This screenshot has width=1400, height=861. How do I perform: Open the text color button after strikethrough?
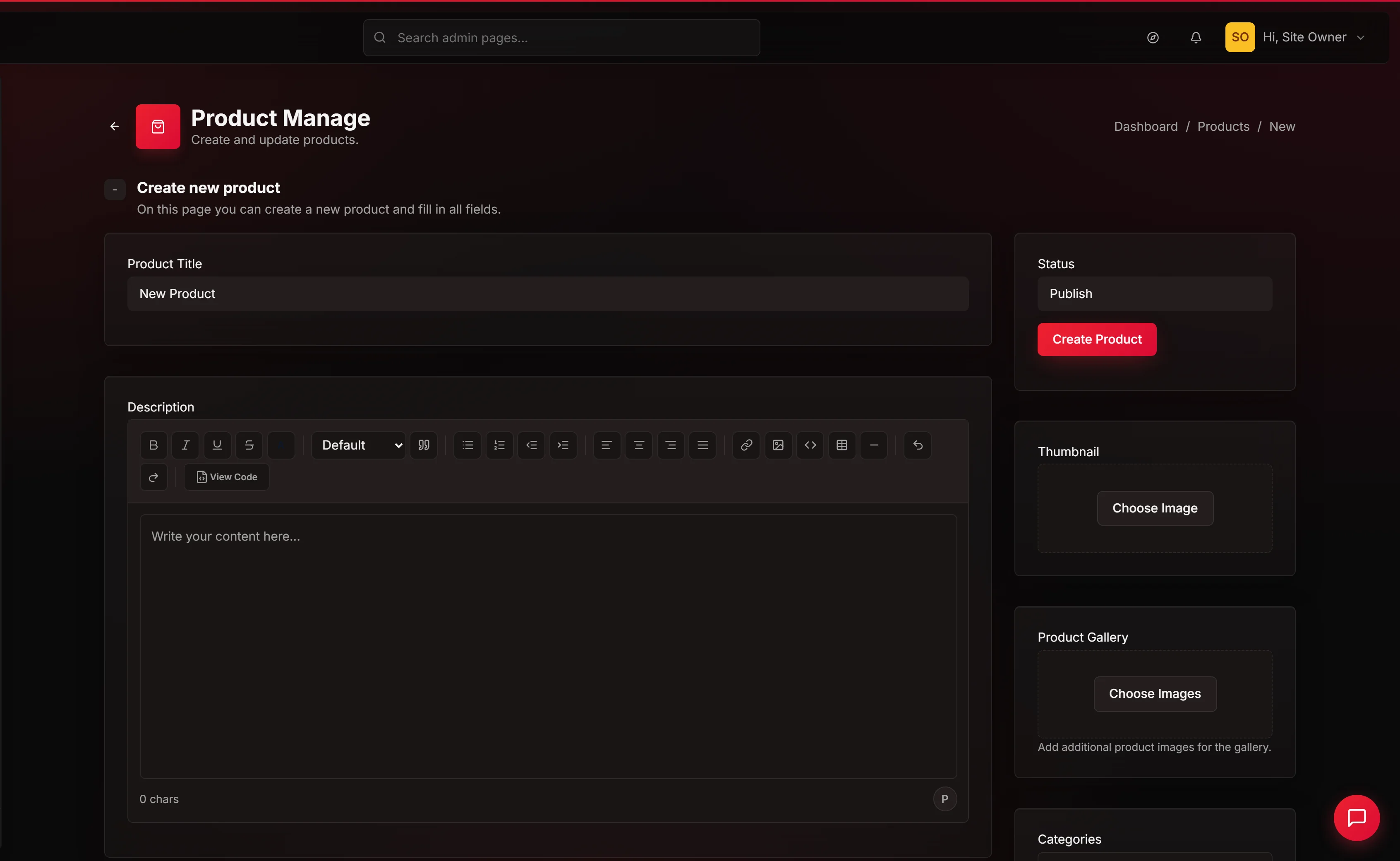[x=281, y=445]
